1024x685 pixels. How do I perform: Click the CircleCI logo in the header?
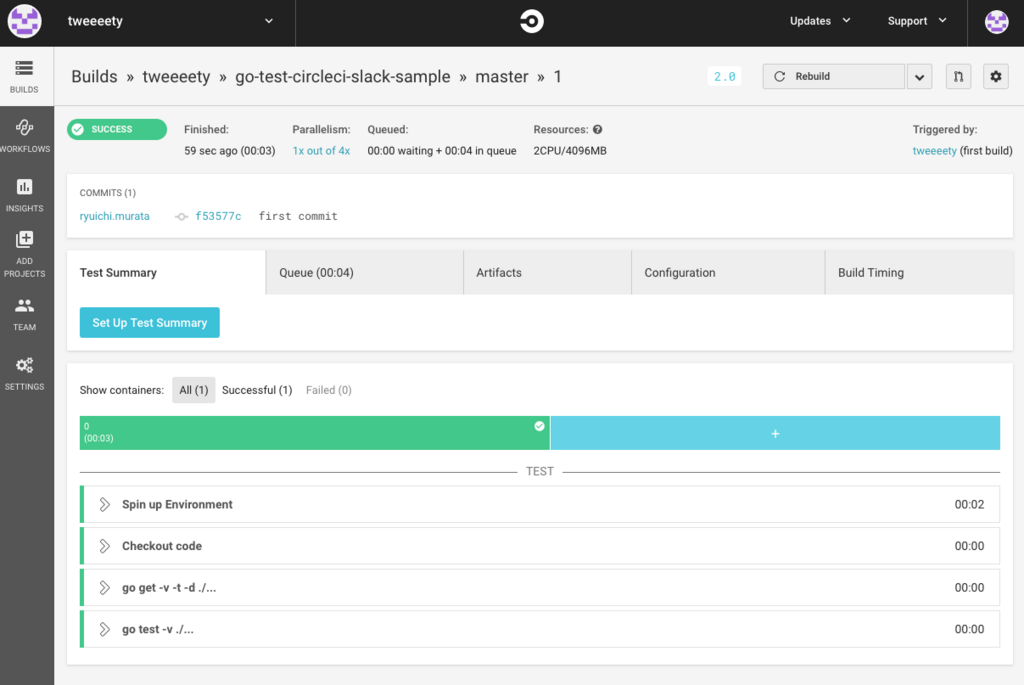pos(532,21)
